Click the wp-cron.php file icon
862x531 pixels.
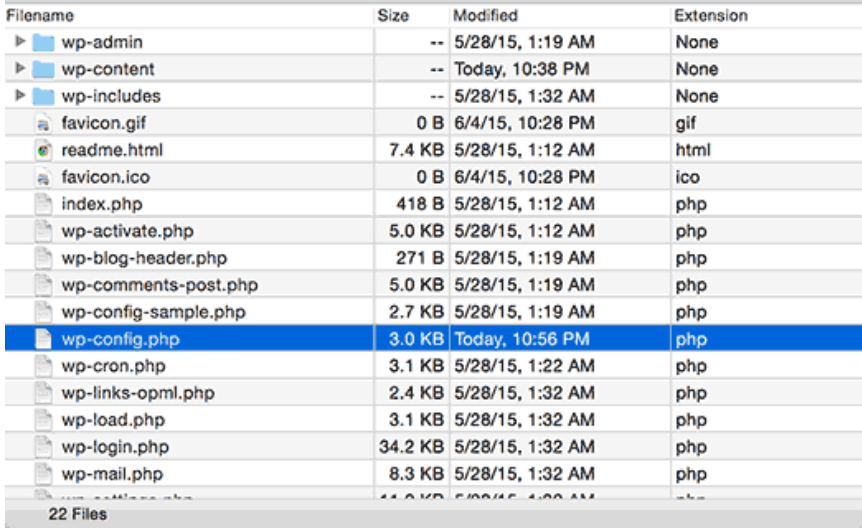point(43,366)
